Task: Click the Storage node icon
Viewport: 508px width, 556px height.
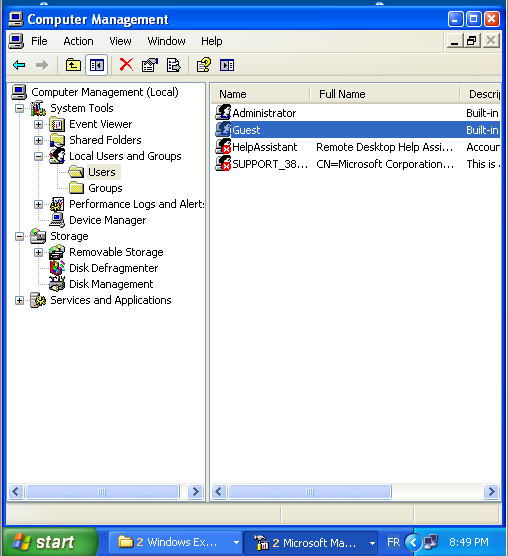Action: (x=38, y=236)
